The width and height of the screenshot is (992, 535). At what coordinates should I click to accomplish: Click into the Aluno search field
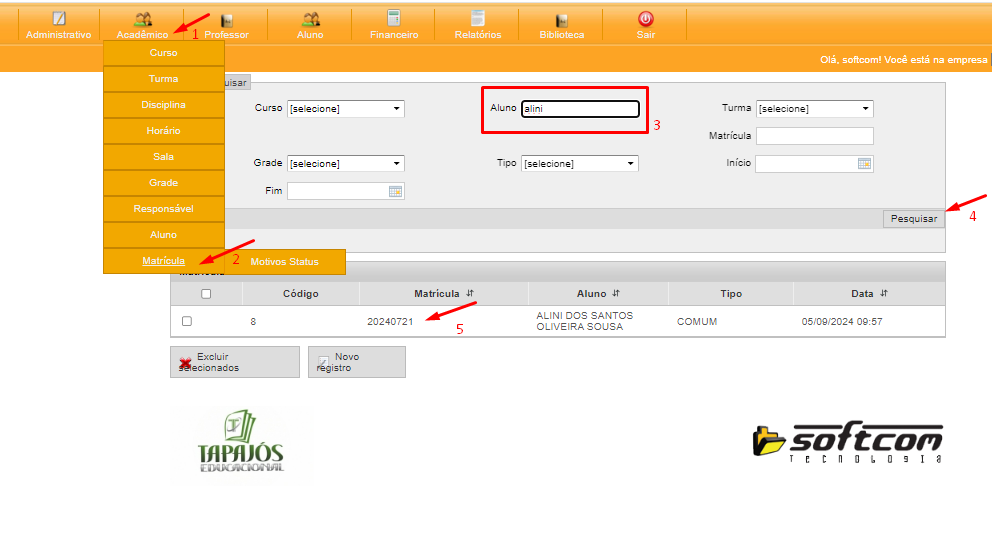[x=580, y=109]
